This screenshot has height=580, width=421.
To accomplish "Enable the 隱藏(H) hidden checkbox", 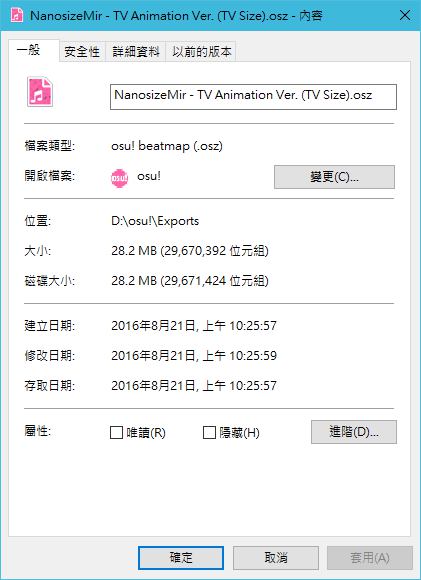I will pyautogui.click(x=209, y=432).
